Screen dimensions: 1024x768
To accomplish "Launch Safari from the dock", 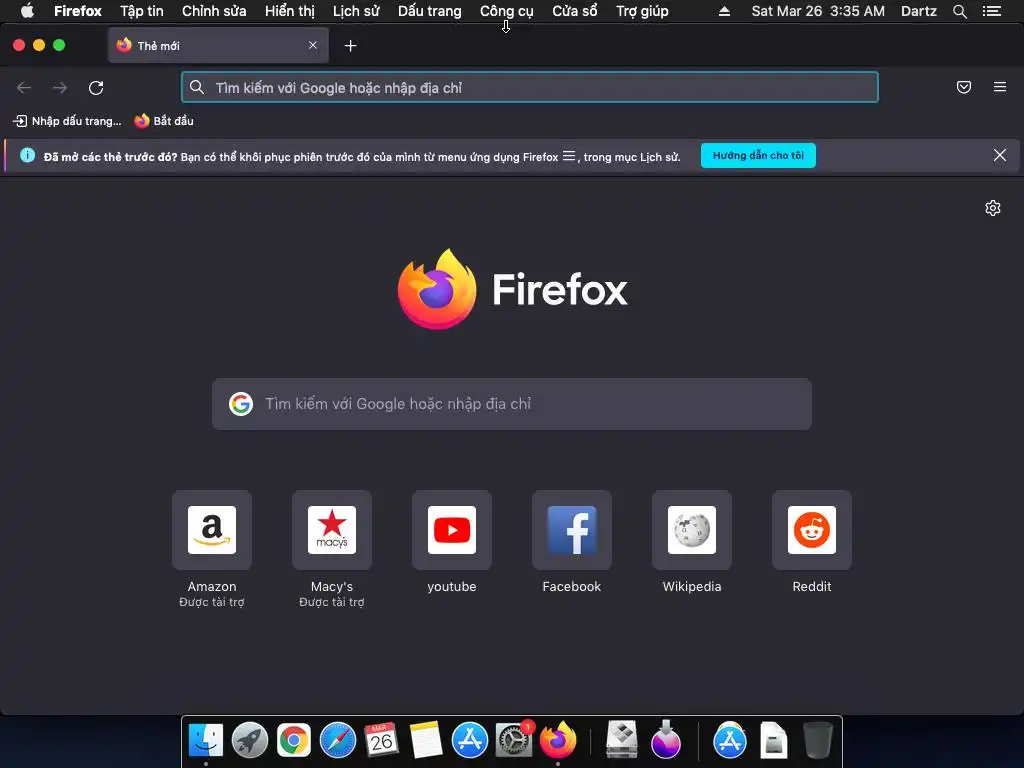I will click(338, 741).
